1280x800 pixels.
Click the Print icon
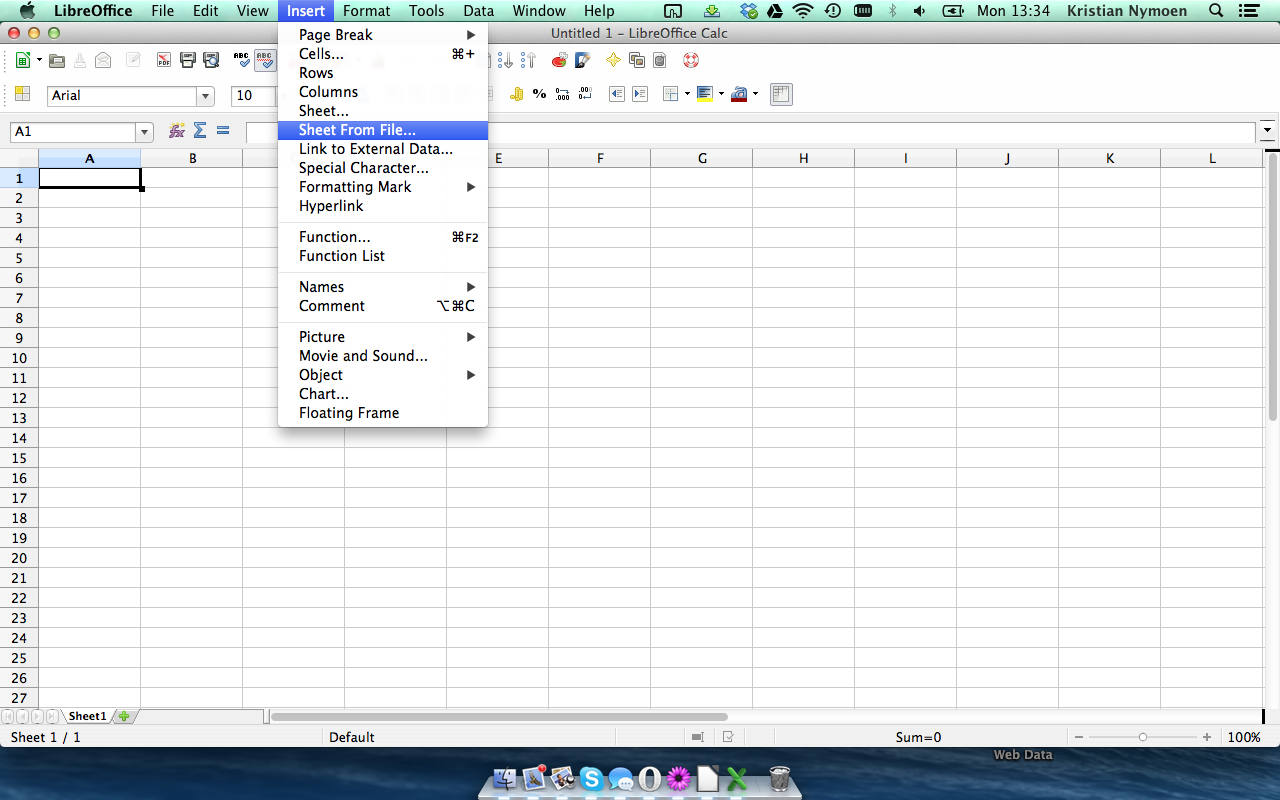pyautogui.click(x=187, y=60)
